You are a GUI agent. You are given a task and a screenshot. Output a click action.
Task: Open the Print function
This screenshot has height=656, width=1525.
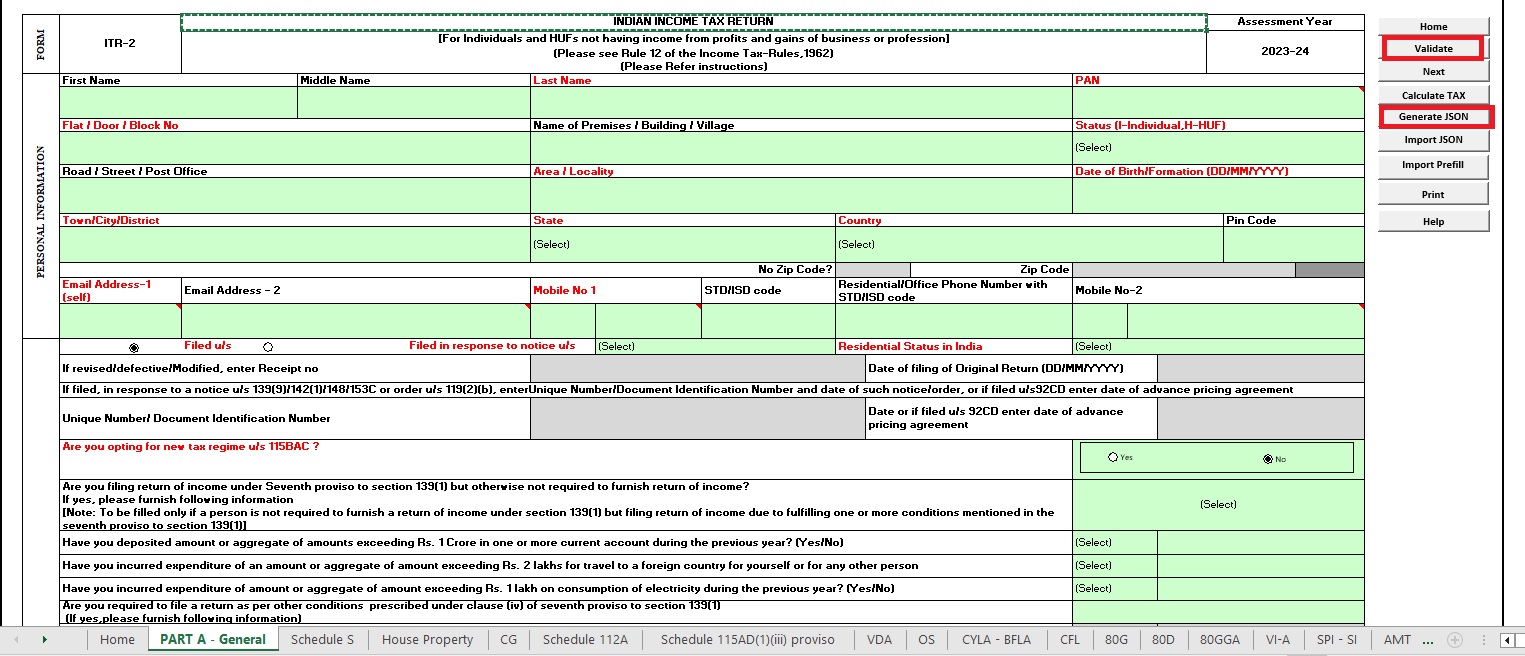click(x=1433, y=193)
